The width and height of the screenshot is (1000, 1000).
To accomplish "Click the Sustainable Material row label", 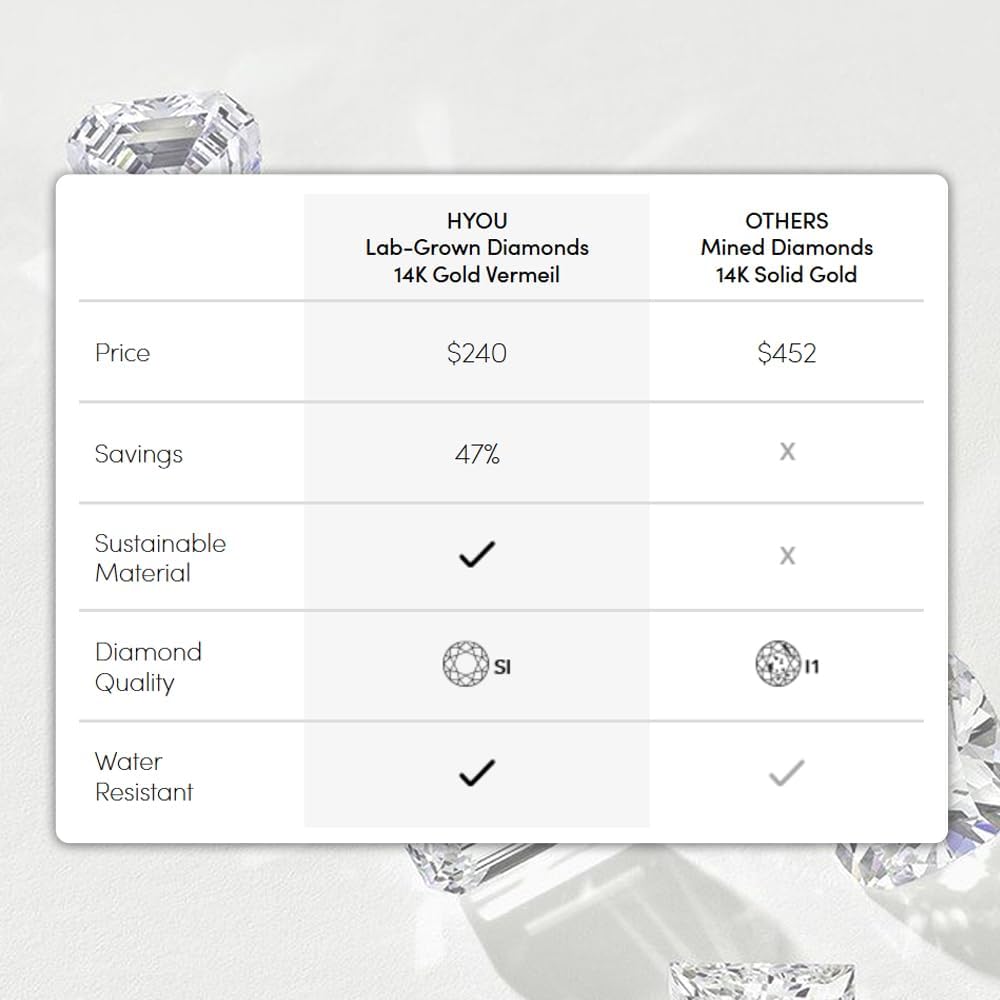I will pos(160,558).
